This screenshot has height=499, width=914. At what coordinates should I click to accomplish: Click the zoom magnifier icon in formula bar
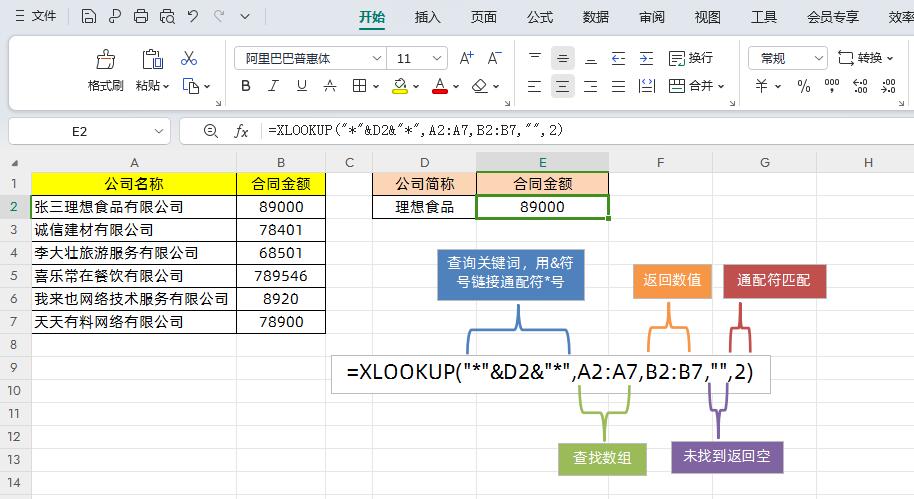tap(210, 131)
